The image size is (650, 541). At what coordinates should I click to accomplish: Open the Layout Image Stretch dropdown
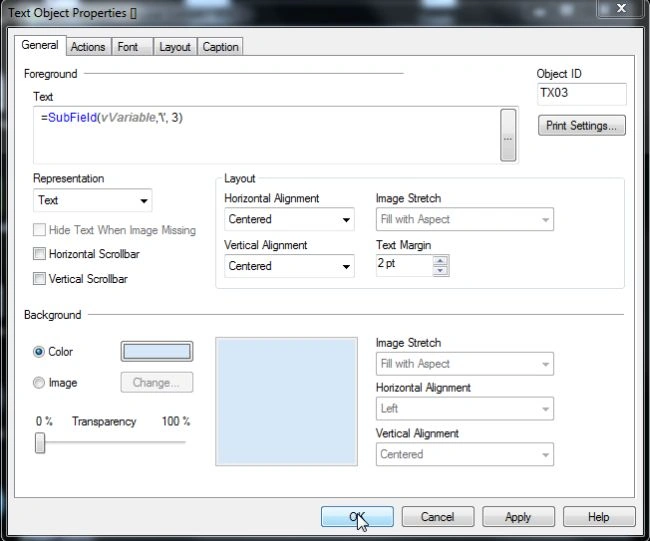(465, 219)
